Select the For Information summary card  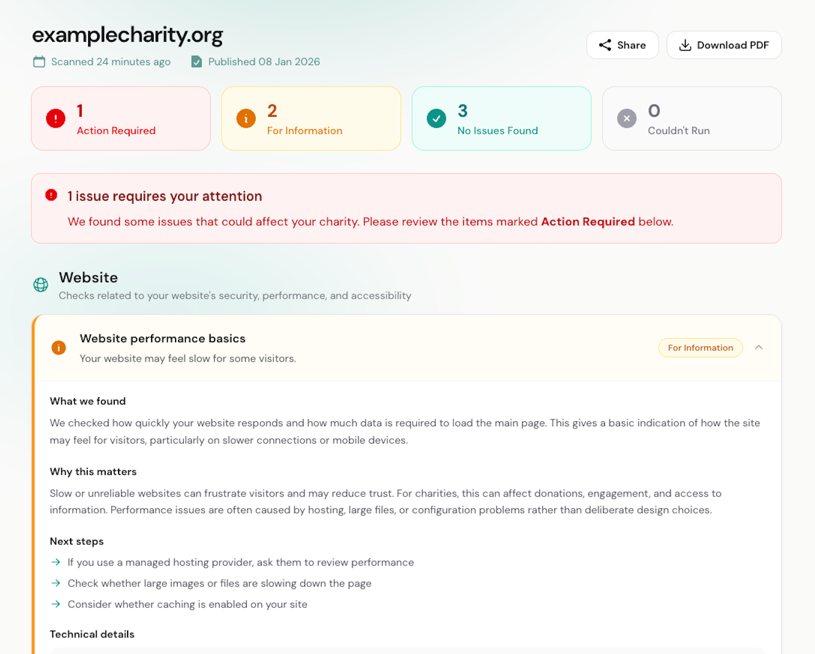(x=311, y=118)
